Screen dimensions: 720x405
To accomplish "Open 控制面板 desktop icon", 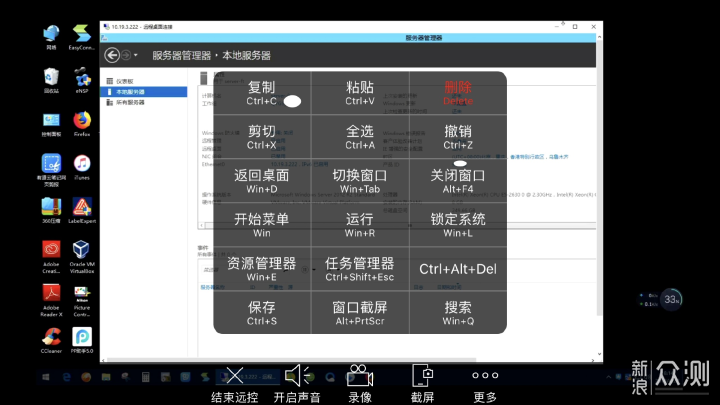I will (x=51, y=124).
